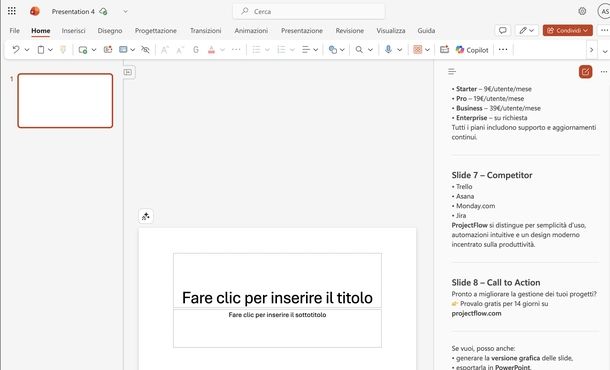Switch to the Inserisci tab
Image resolution: width=610 pixels, height=370 pixels.
[x=73, y=30]
